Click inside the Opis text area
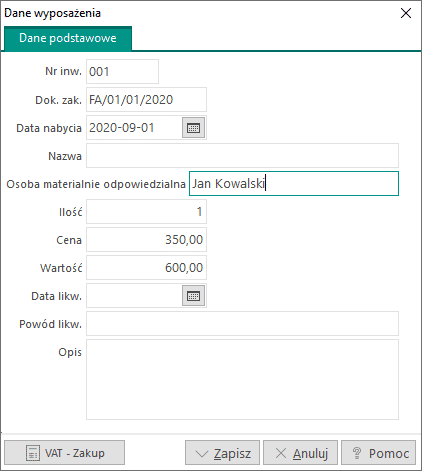This screenshot has width=422, height=471. (242, 380)
